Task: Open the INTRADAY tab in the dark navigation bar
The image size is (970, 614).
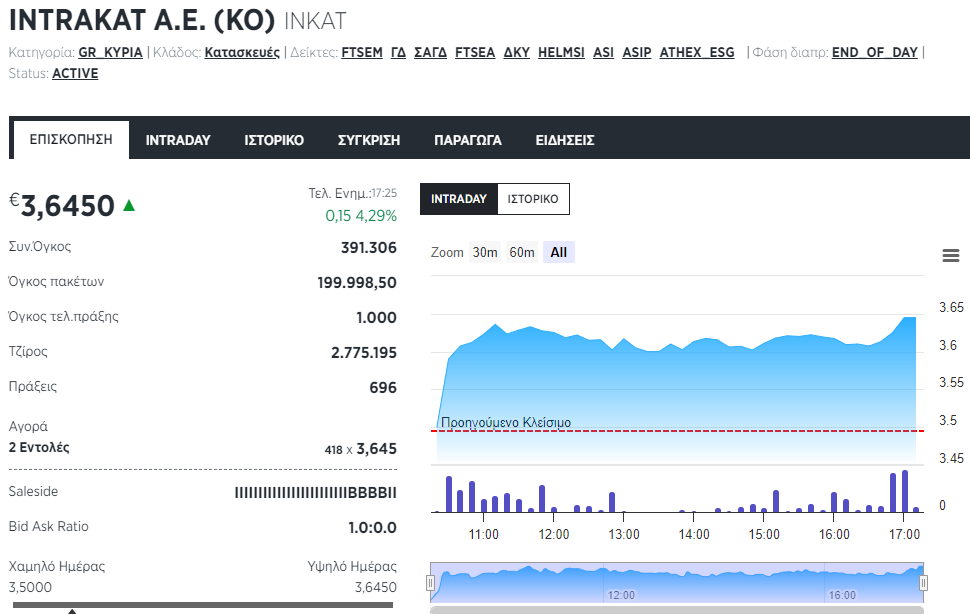Action: (x=178, y=140)
